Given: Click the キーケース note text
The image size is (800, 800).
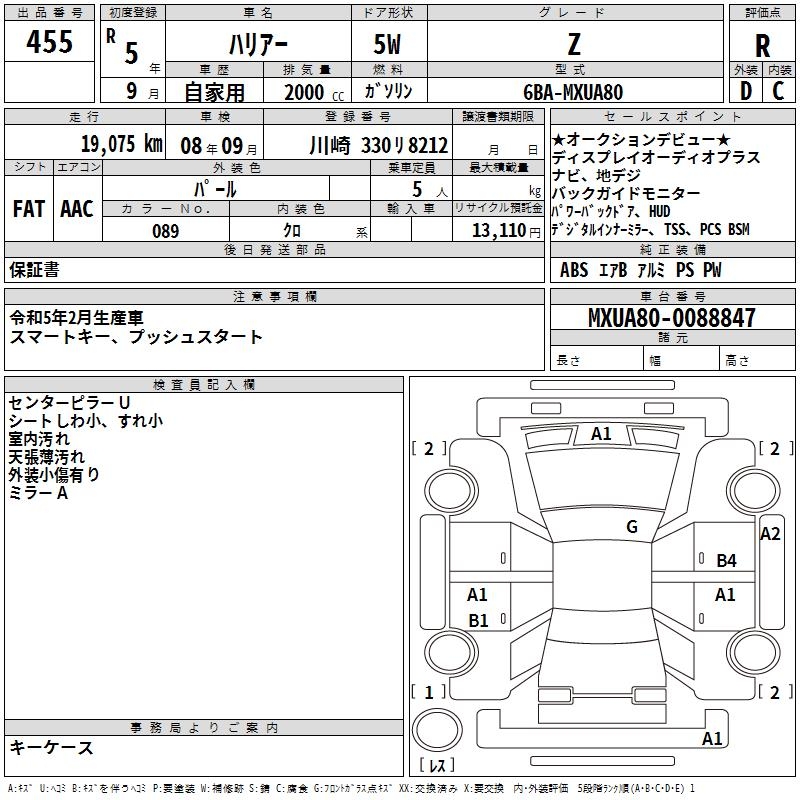Looking at the screenshot, I should pyautogui.click(x=52, y=747).
